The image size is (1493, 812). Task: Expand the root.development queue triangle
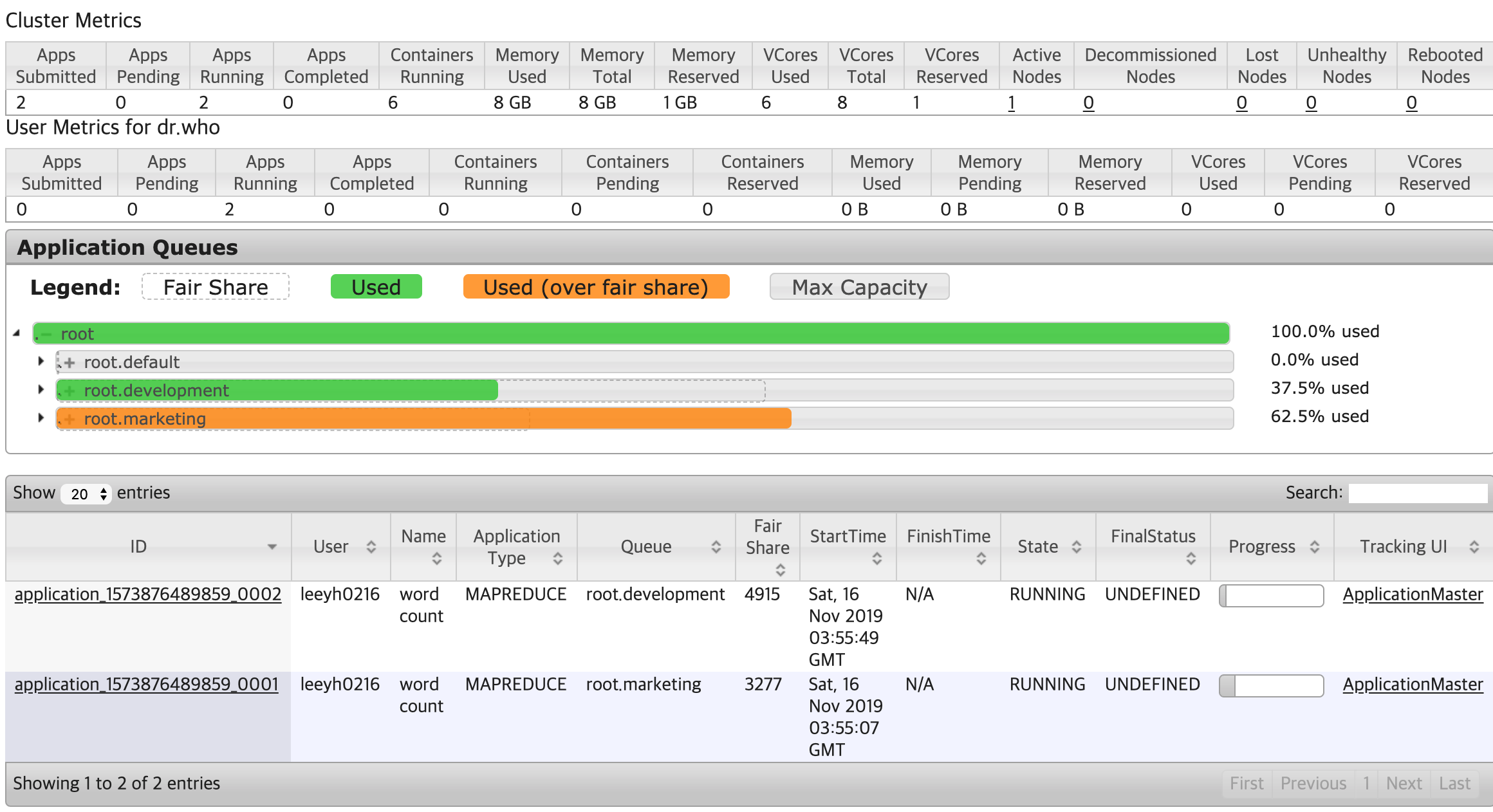click(41, 389)
